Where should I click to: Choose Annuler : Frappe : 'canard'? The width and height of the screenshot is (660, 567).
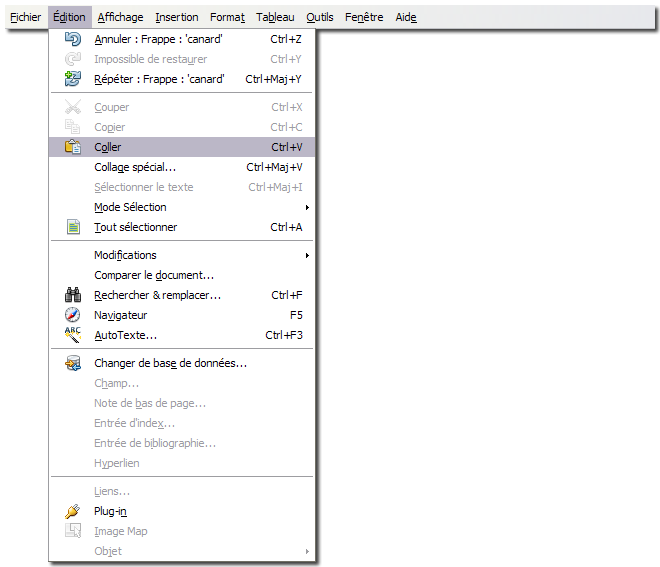(x=182, y=39)
